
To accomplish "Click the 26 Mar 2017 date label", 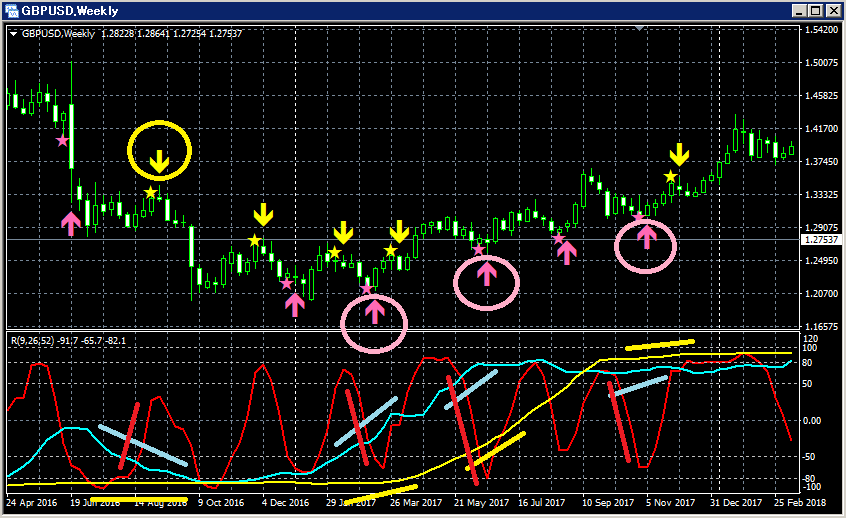I will tap(415, 502).
